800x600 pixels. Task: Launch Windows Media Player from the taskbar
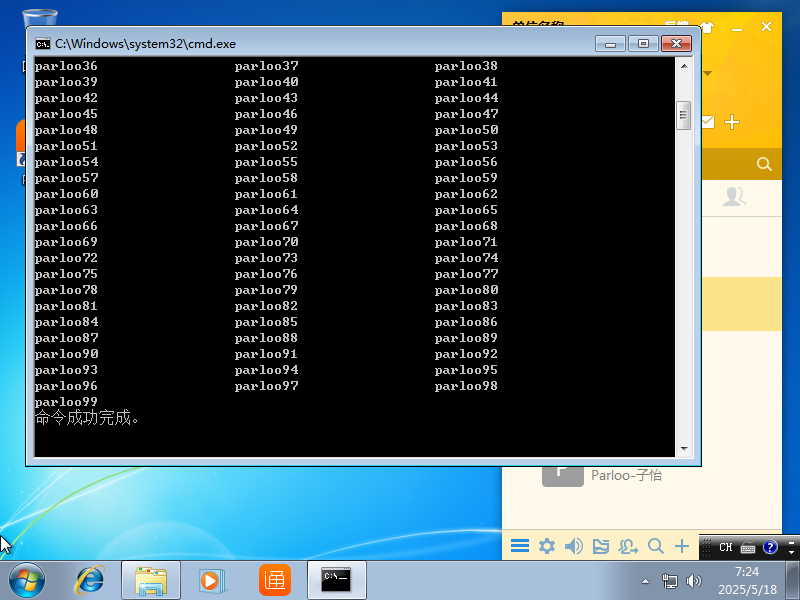(x=212, y=581)
